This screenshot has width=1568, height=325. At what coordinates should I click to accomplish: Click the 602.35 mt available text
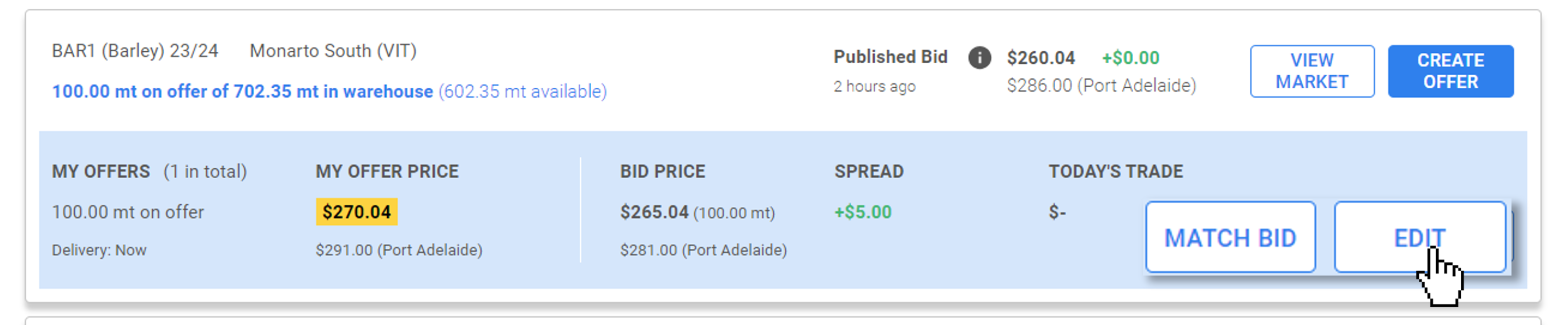click(x=522, y=91)
